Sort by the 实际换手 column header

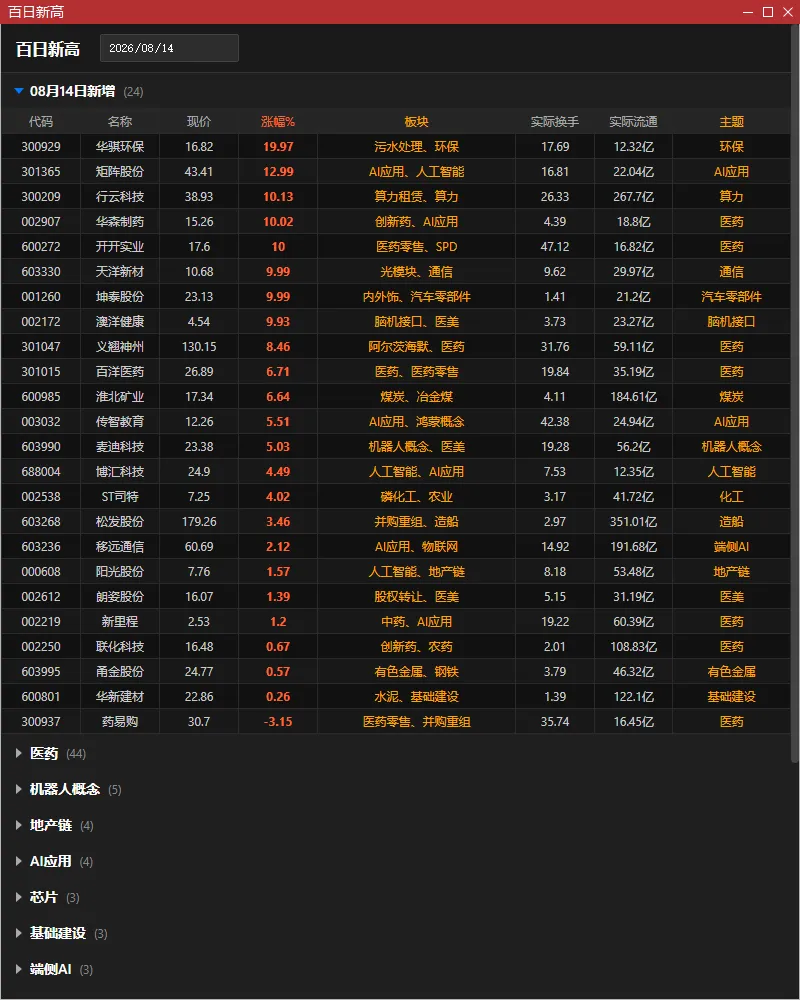[x=555, y=122]
